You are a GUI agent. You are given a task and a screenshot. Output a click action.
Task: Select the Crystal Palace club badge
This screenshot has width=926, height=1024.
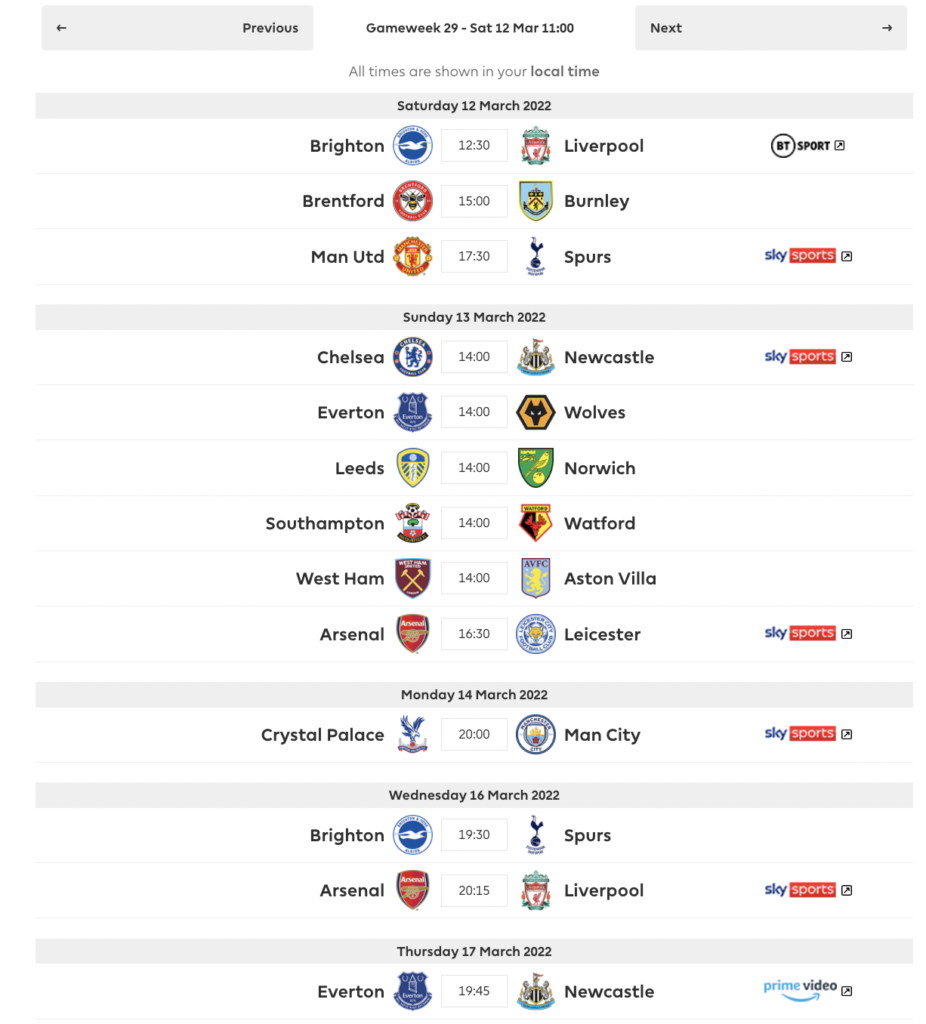(412, 735)
